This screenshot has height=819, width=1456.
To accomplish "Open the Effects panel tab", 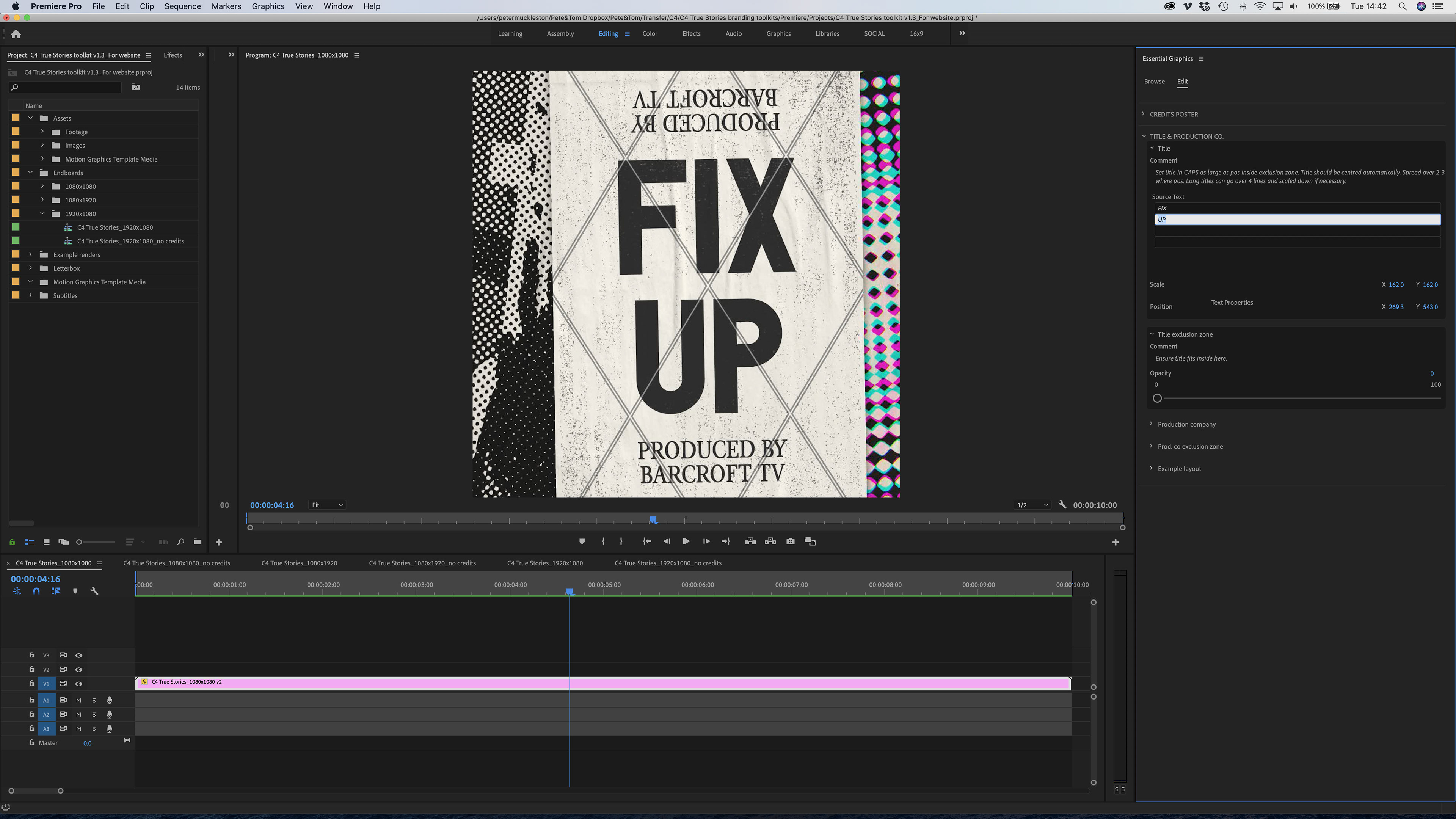I will [x=173, y=55].
